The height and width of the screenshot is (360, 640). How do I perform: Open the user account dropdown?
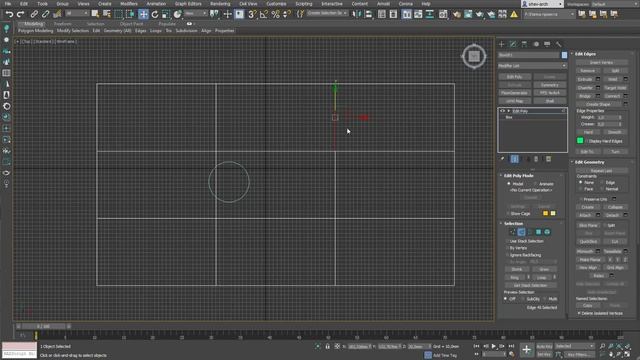click(542, 4)
